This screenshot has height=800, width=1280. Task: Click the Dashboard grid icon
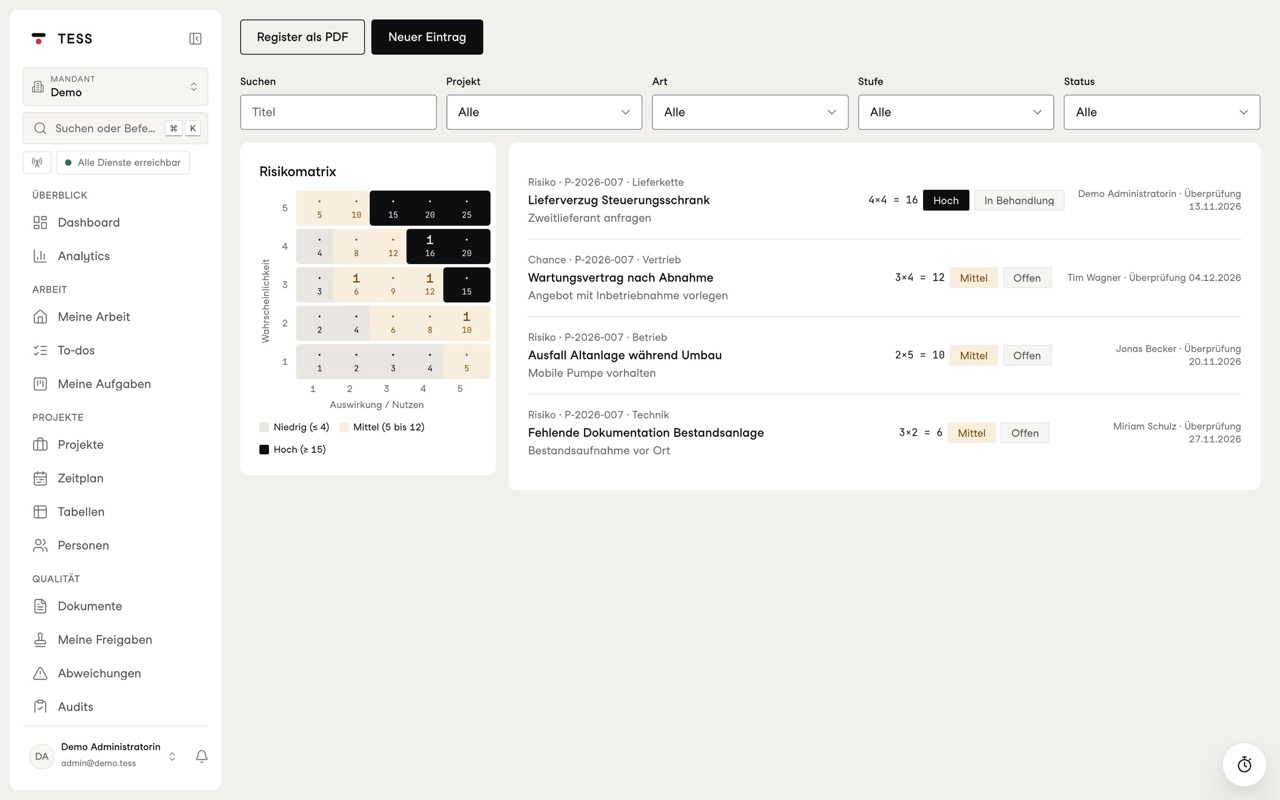pyautogui.click(x=40, y=222)
